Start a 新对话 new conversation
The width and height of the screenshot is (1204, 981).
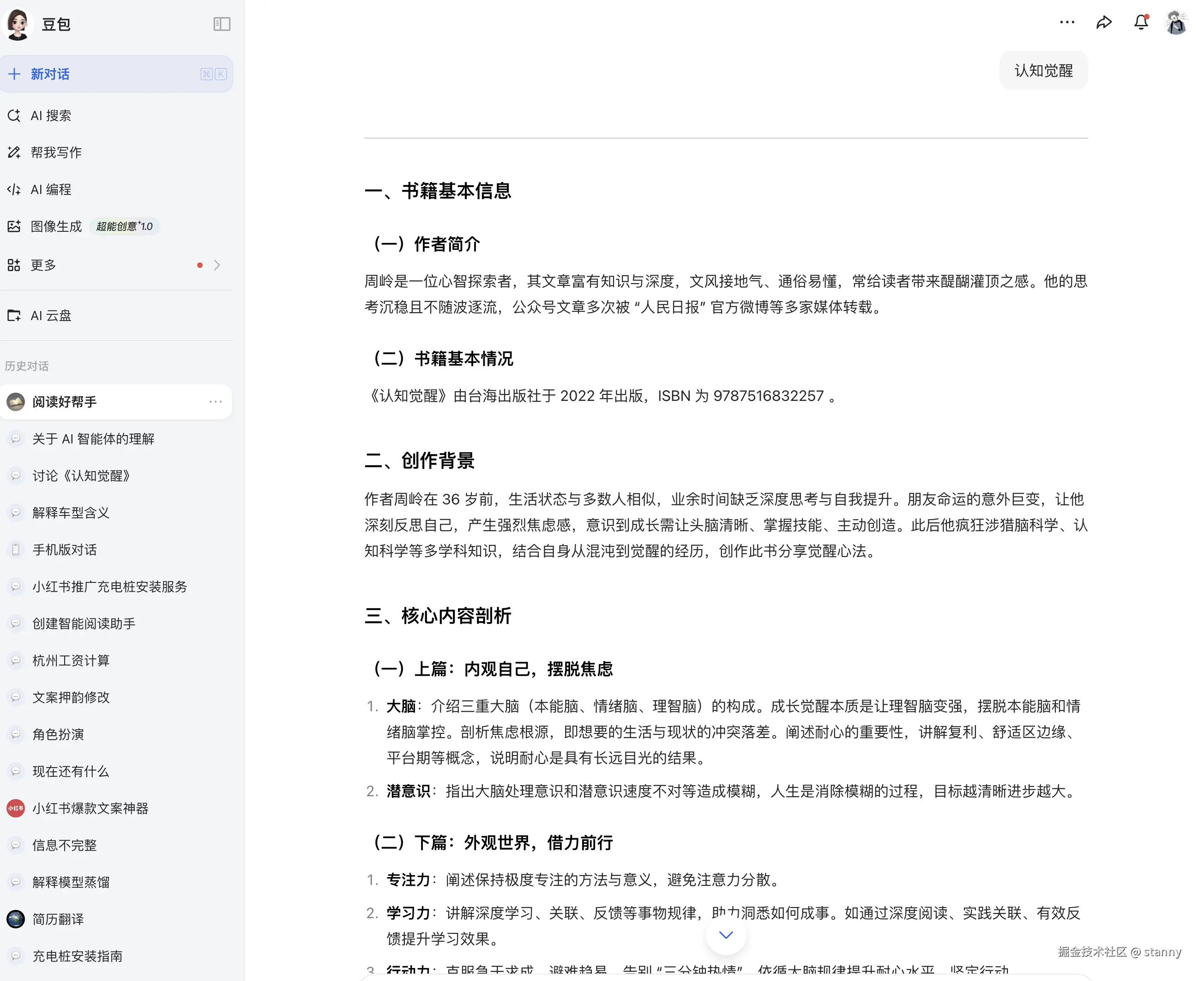point(50,74)
